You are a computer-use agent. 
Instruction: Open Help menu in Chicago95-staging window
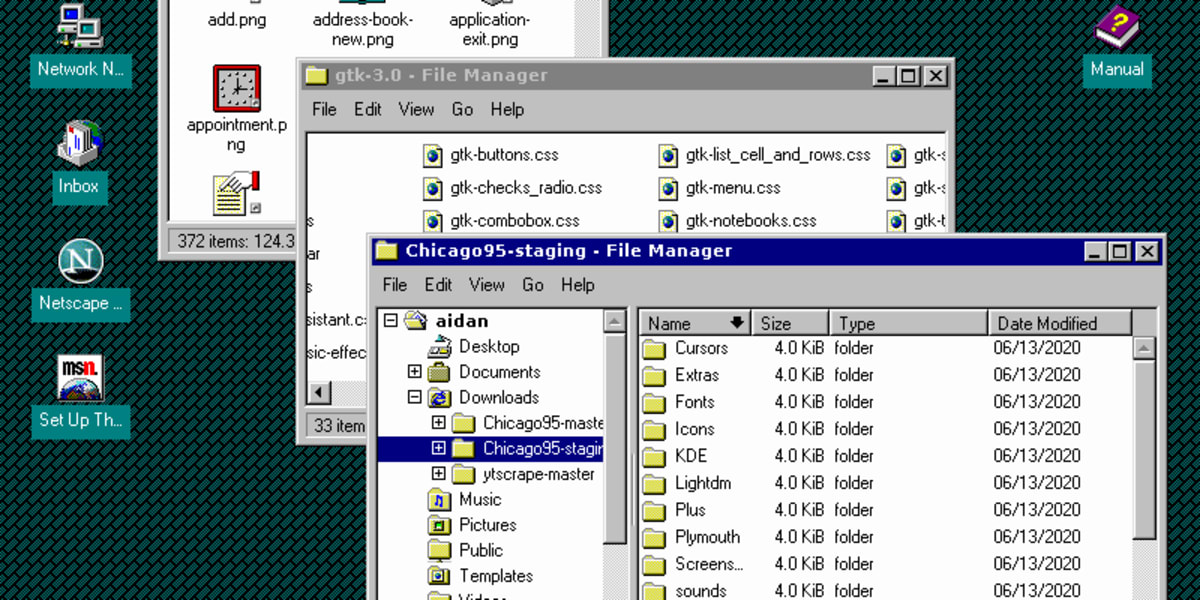click(578, 285)
